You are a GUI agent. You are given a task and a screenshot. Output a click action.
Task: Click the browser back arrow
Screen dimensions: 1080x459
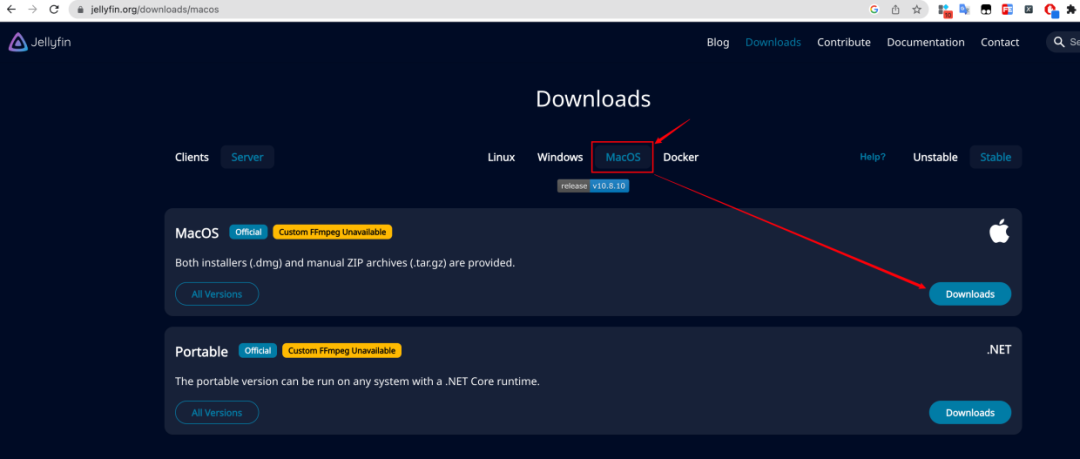11,10
